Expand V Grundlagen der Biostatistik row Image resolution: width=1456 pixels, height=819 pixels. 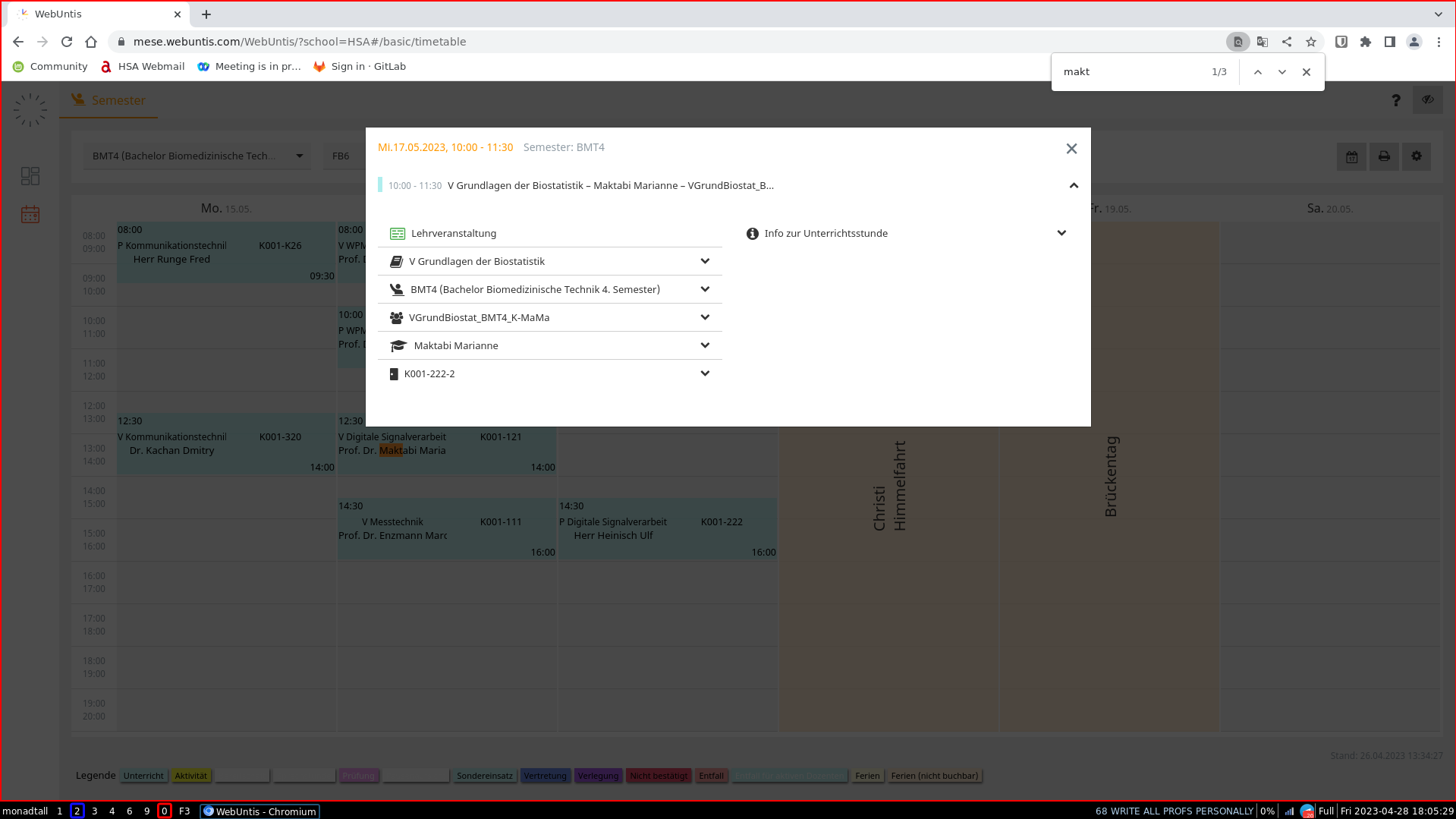(705, 261)
